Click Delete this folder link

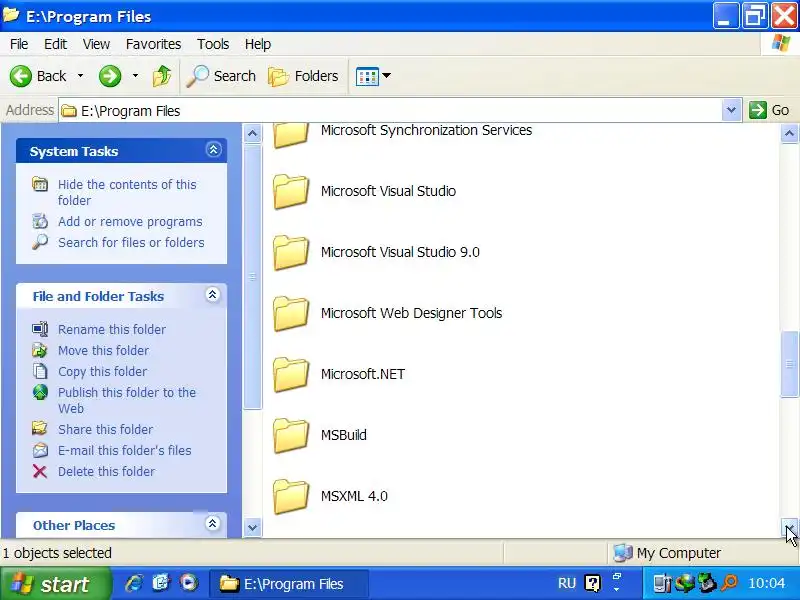[107, 471]
